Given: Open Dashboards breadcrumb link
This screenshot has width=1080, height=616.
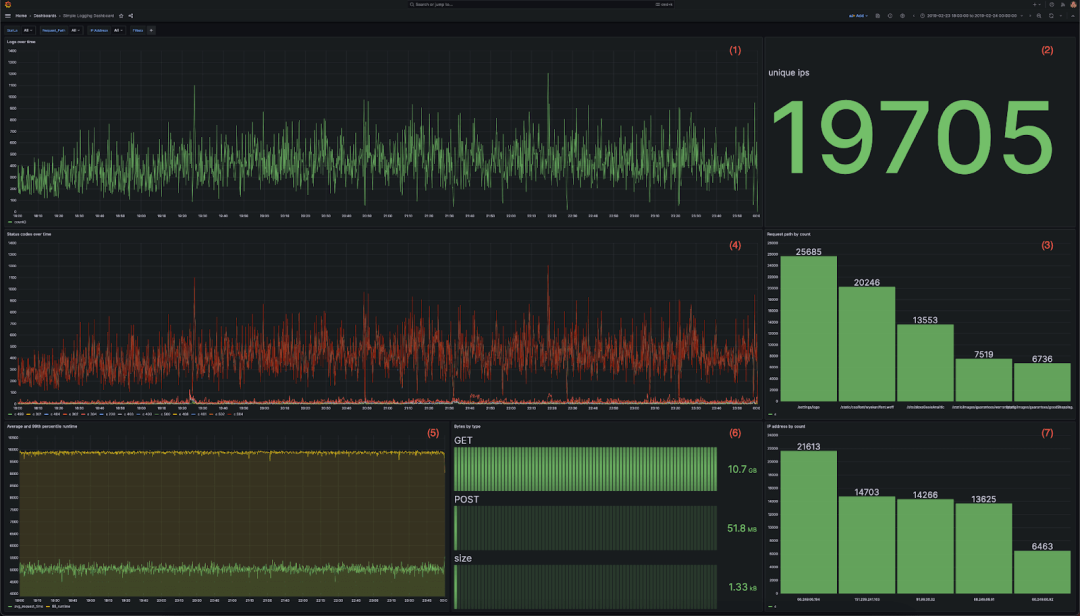Looking at the screenshot, I should (x=45, y=15).
